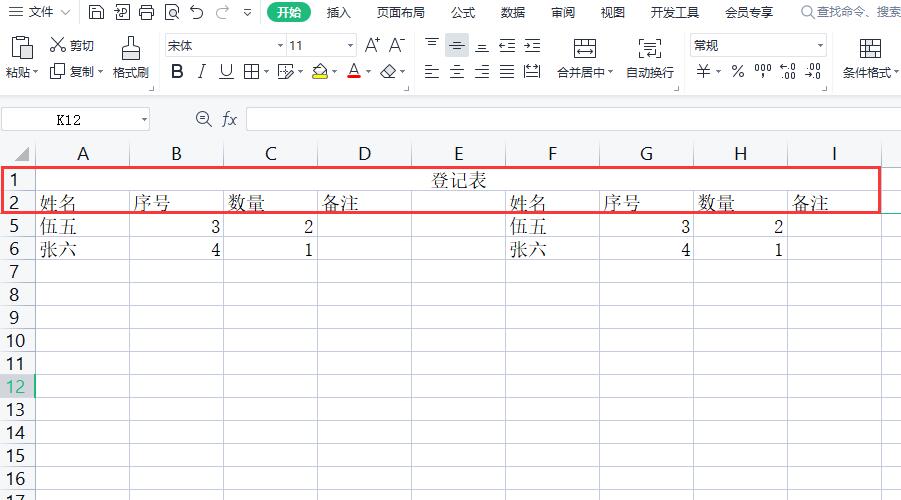Click the select-all corner triangle
Screen dimensions: 901x500
(21, 154)
